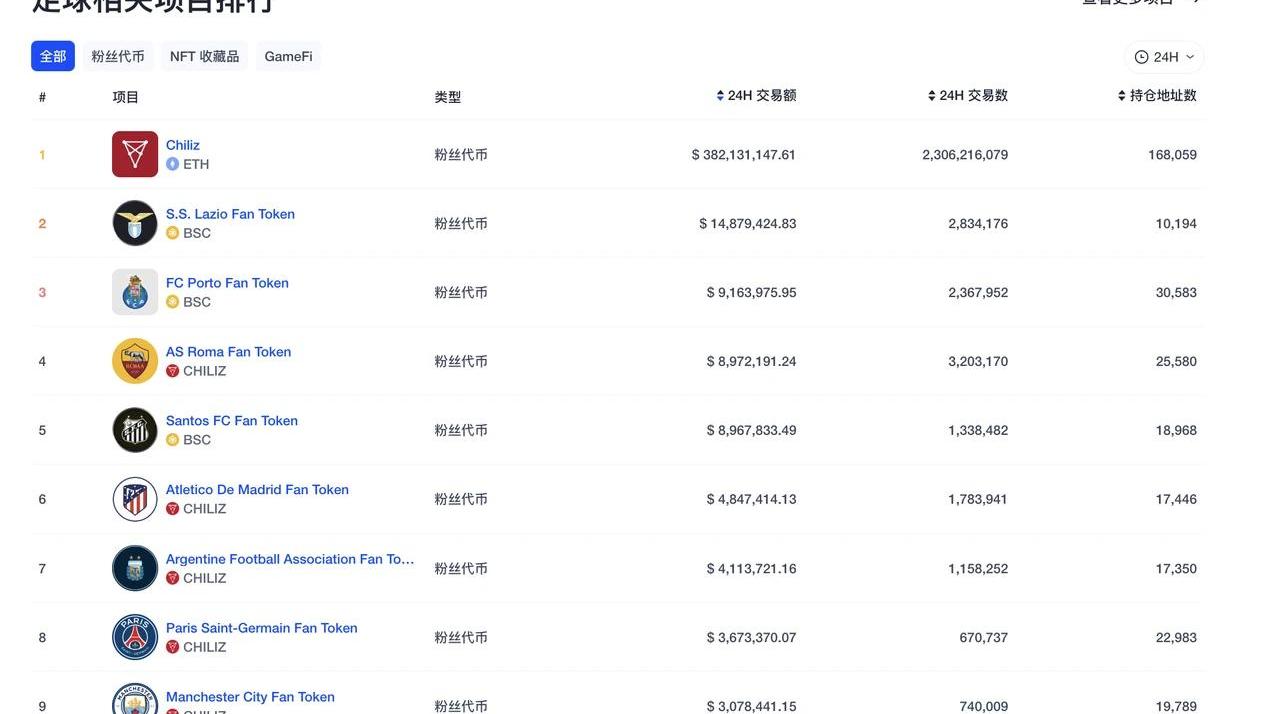1280x714 pixels.
Task: Click the $ 3,673,370.07 volume value
Action: coord(752,638)
